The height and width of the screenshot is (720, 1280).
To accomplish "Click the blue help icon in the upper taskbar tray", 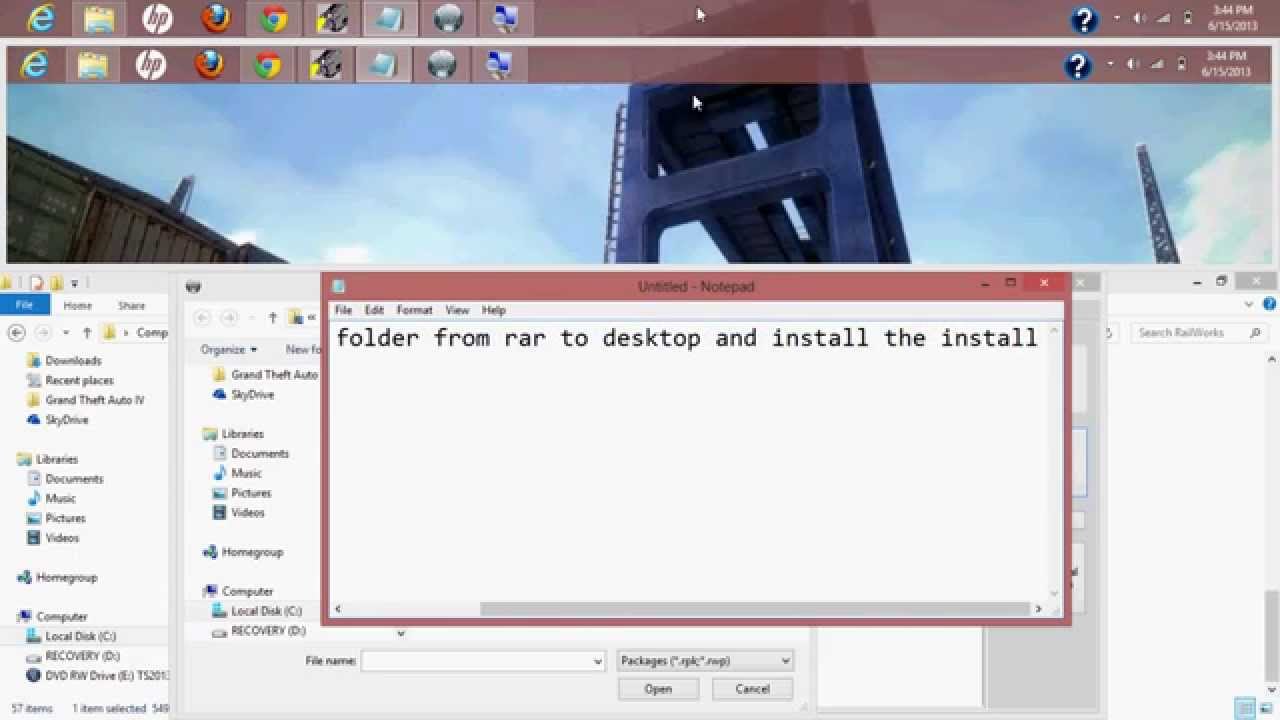I will (1084, 19).
